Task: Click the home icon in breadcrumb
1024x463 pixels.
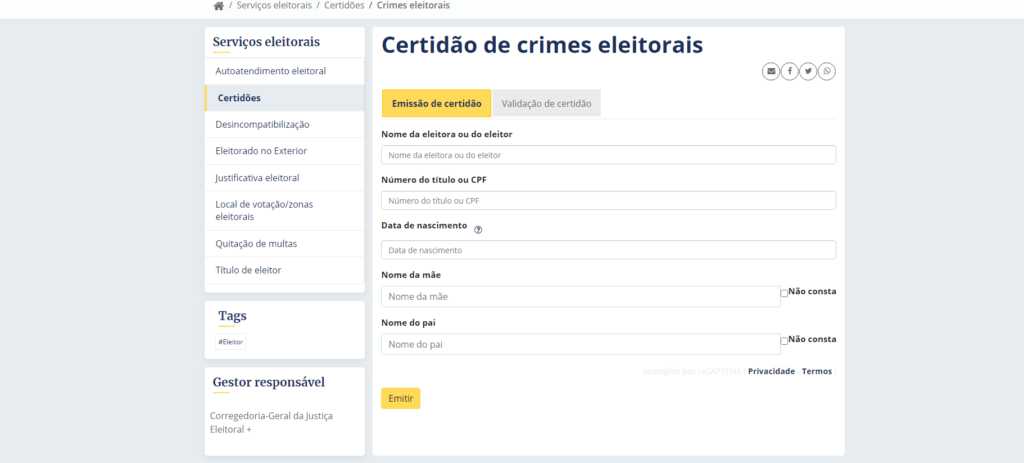Action: [219, 6]
